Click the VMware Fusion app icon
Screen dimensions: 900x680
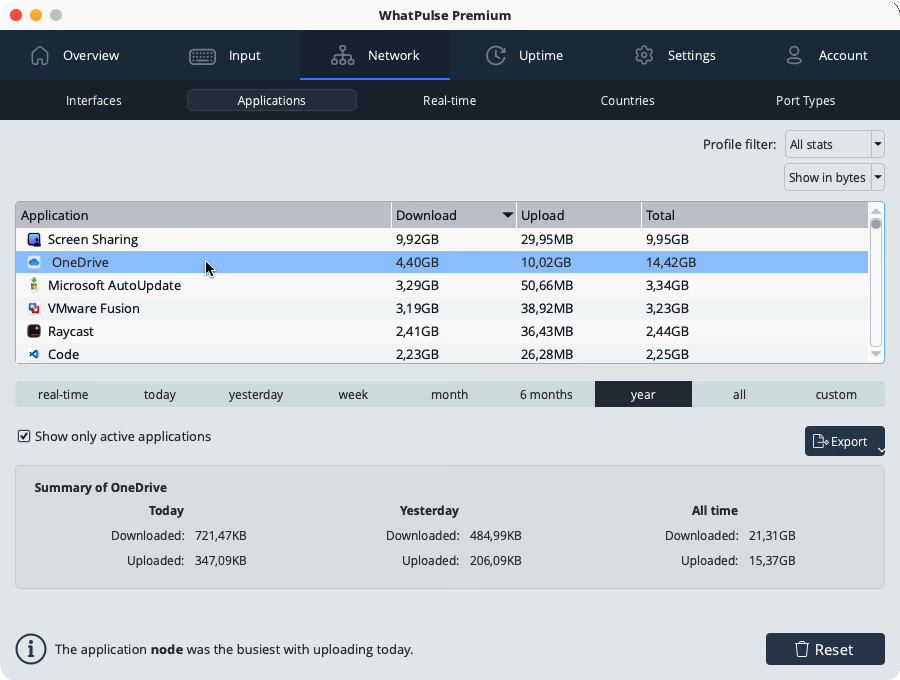pos(34,308)
